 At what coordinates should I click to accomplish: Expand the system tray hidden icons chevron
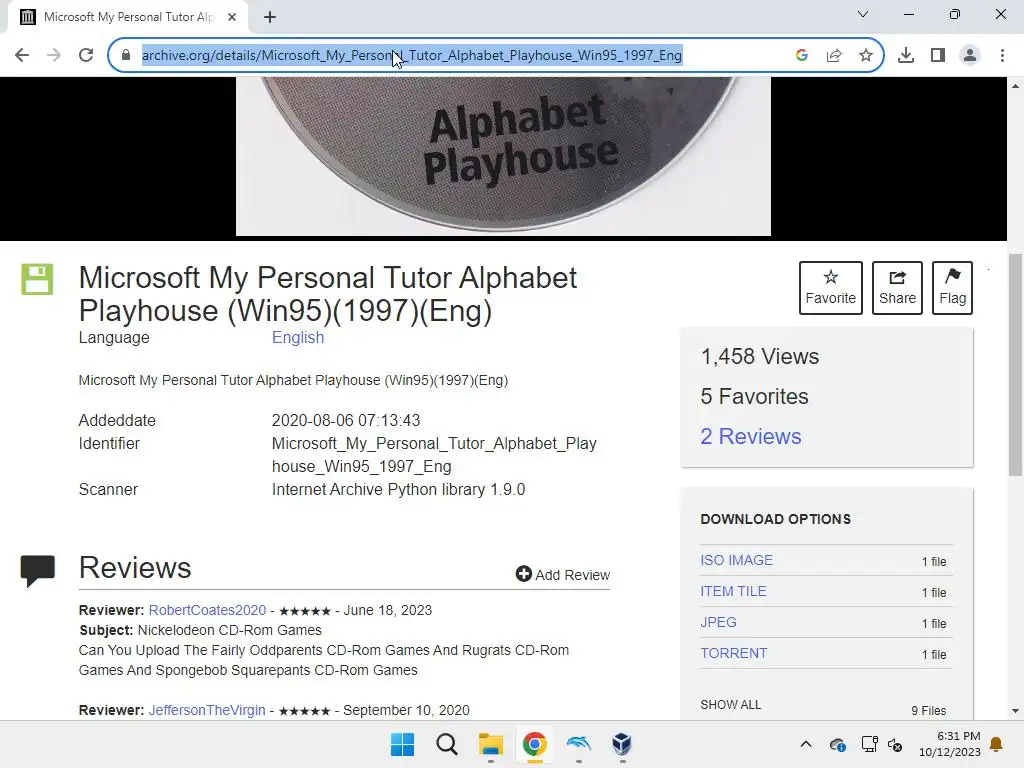coord(806,744)
